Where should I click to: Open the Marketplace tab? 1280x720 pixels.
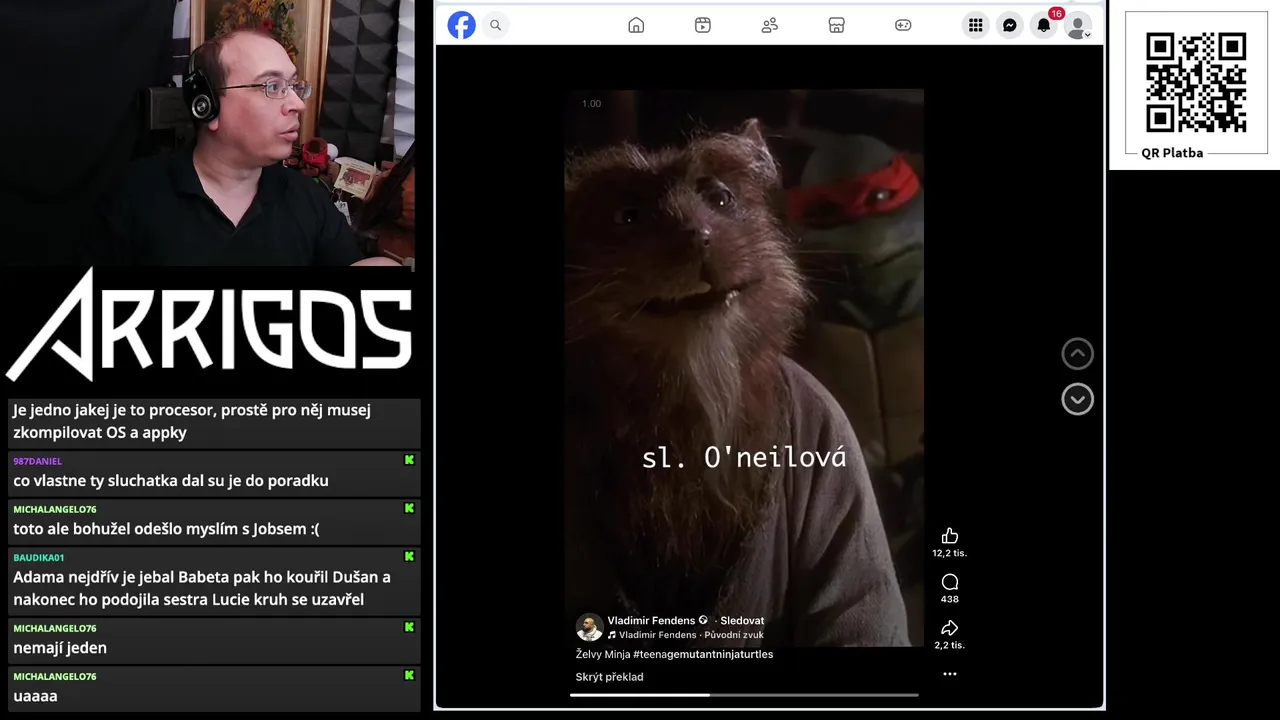(837, 25)
